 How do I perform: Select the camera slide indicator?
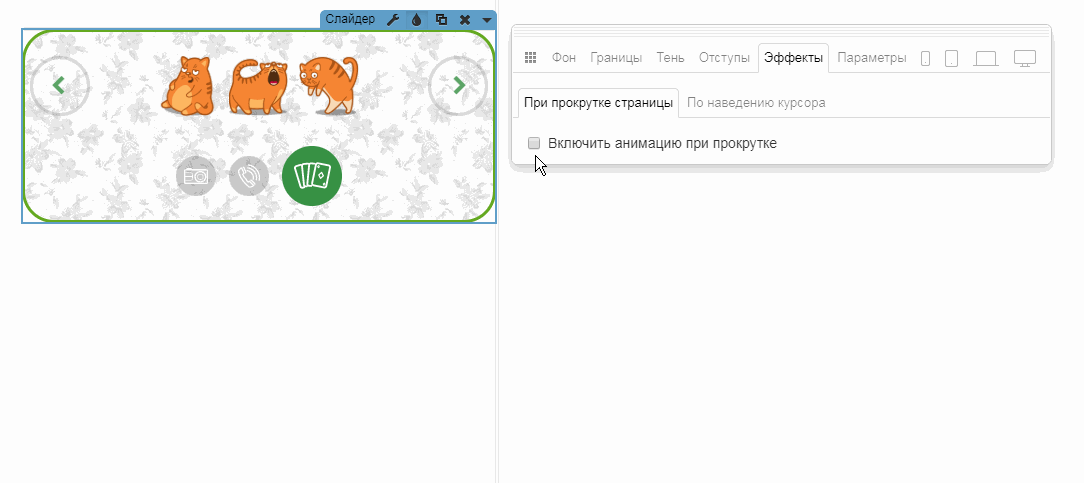[196, 176]
